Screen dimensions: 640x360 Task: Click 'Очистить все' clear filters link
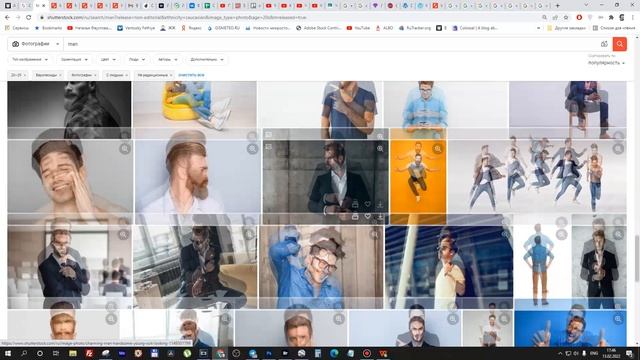pyautogui.click(x=191, y=75)
